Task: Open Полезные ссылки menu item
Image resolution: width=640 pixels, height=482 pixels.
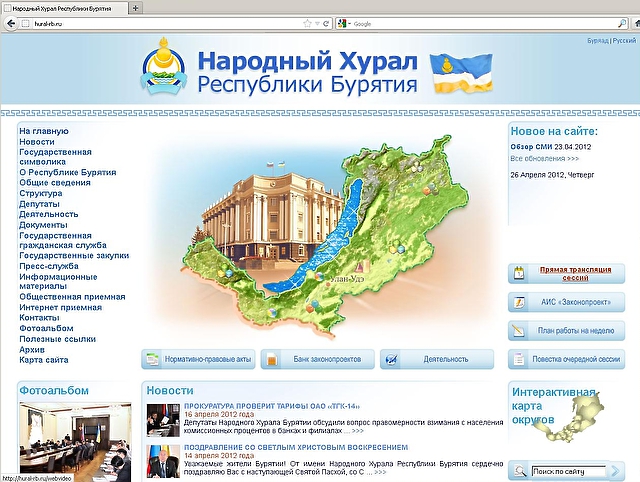Action: pos(58,339)
